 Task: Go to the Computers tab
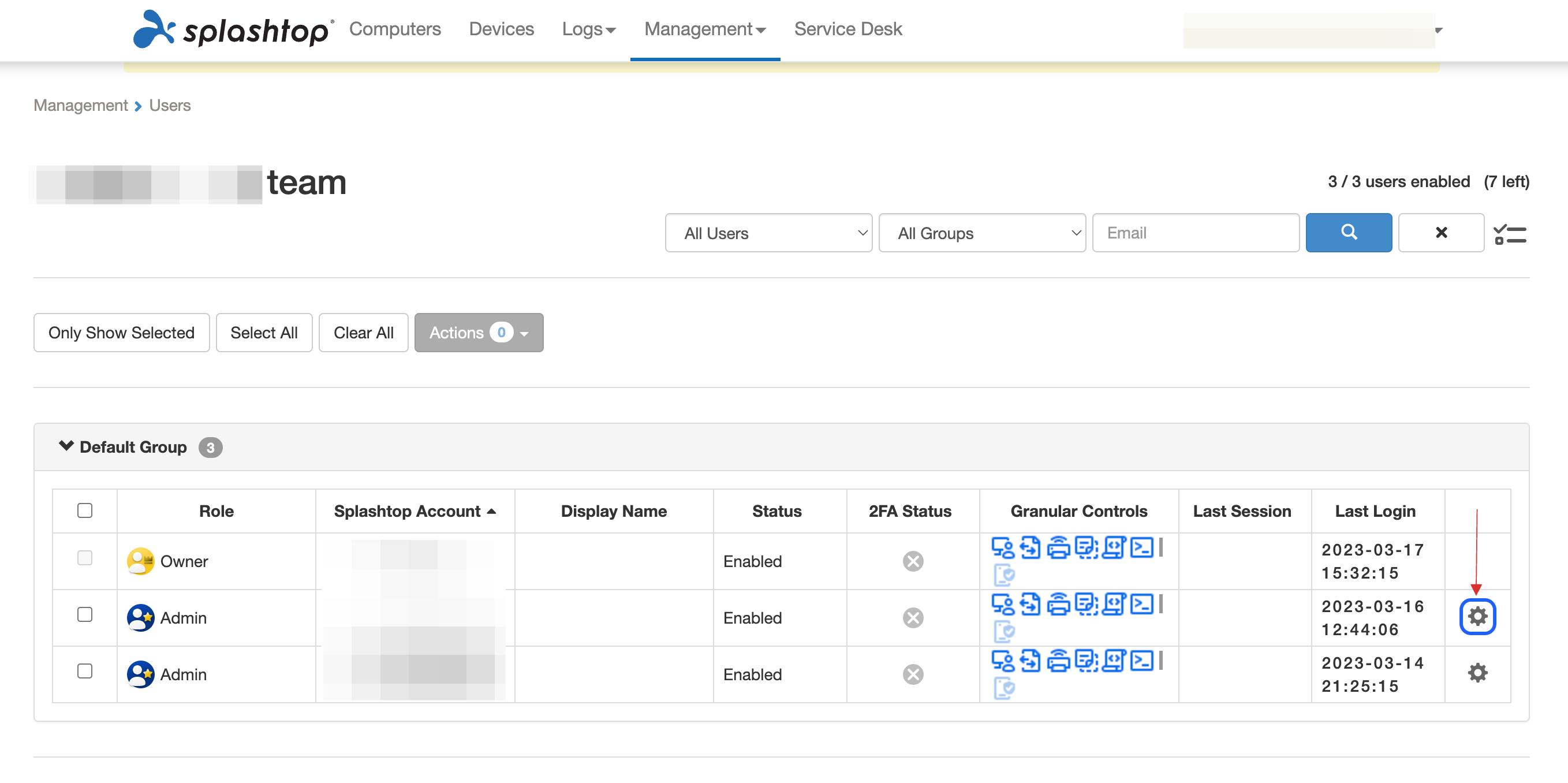click(394, 29)
